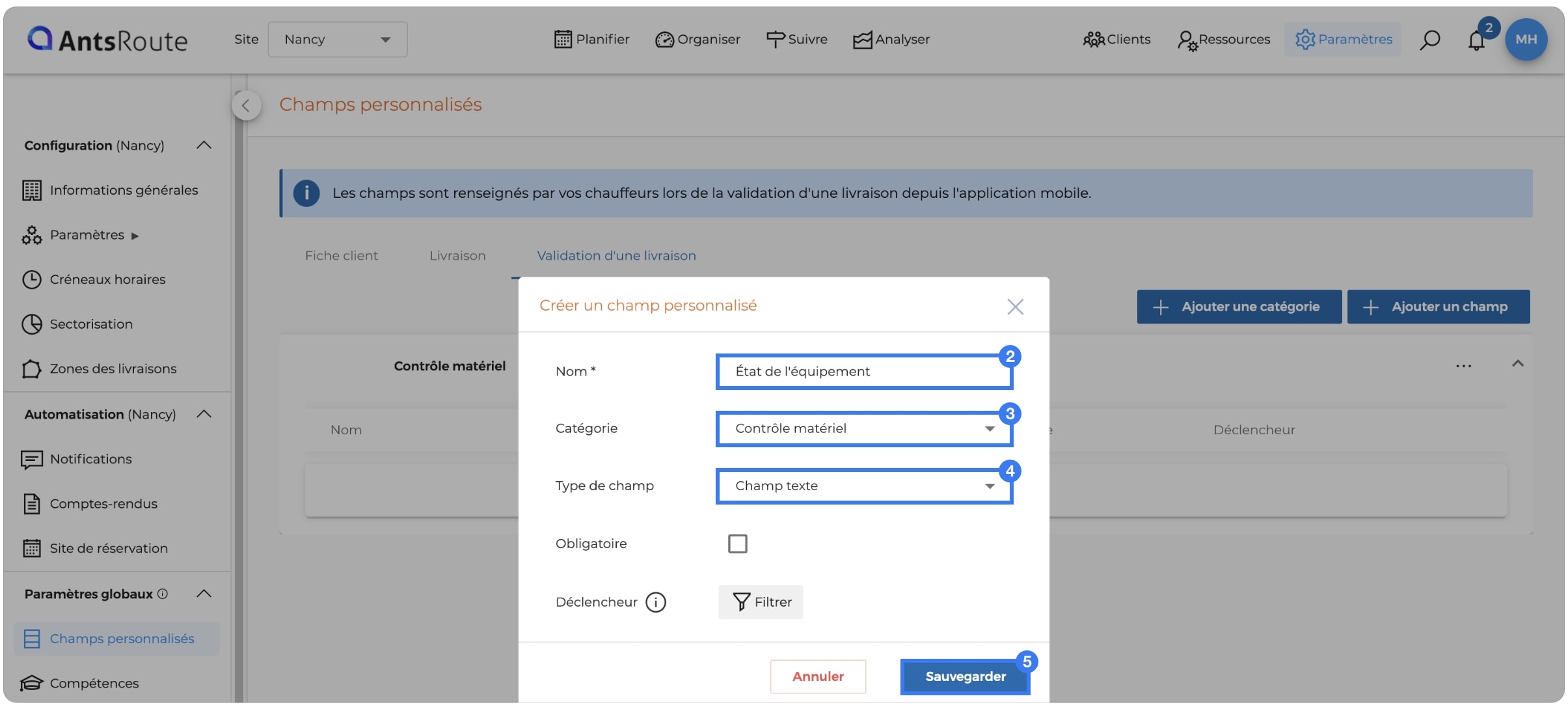Click the Filtrer button
The height and width of the screenshot is (707, 1568).
coord(761,602)
